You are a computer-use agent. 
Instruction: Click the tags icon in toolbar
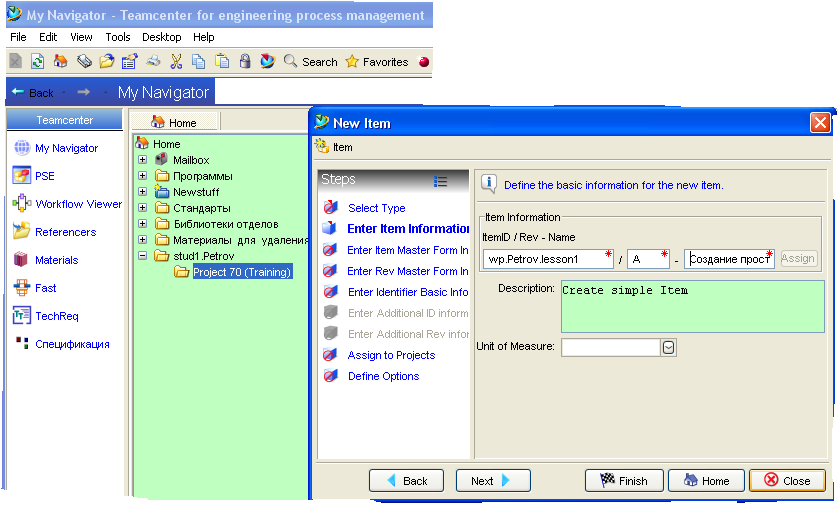click(84, 62)
